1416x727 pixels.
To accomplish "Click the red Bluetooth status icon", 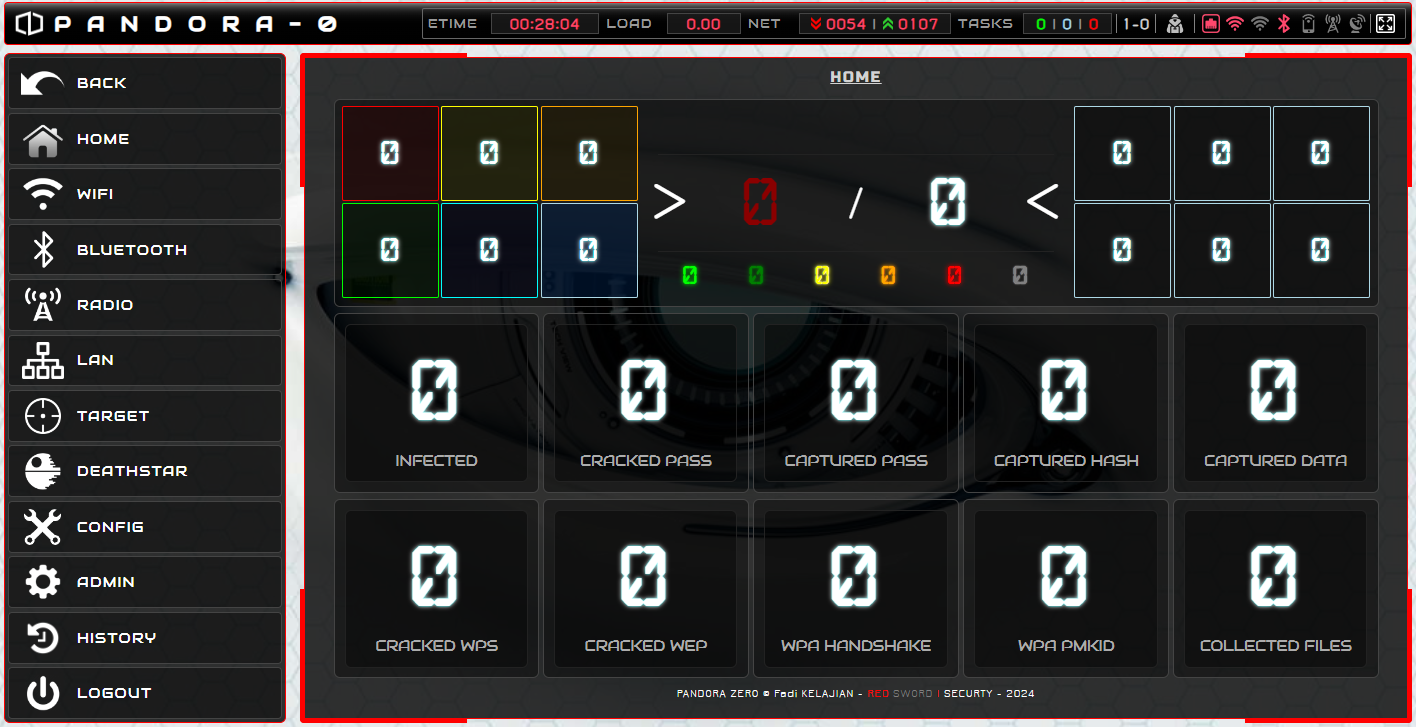I will point(1285,24).
